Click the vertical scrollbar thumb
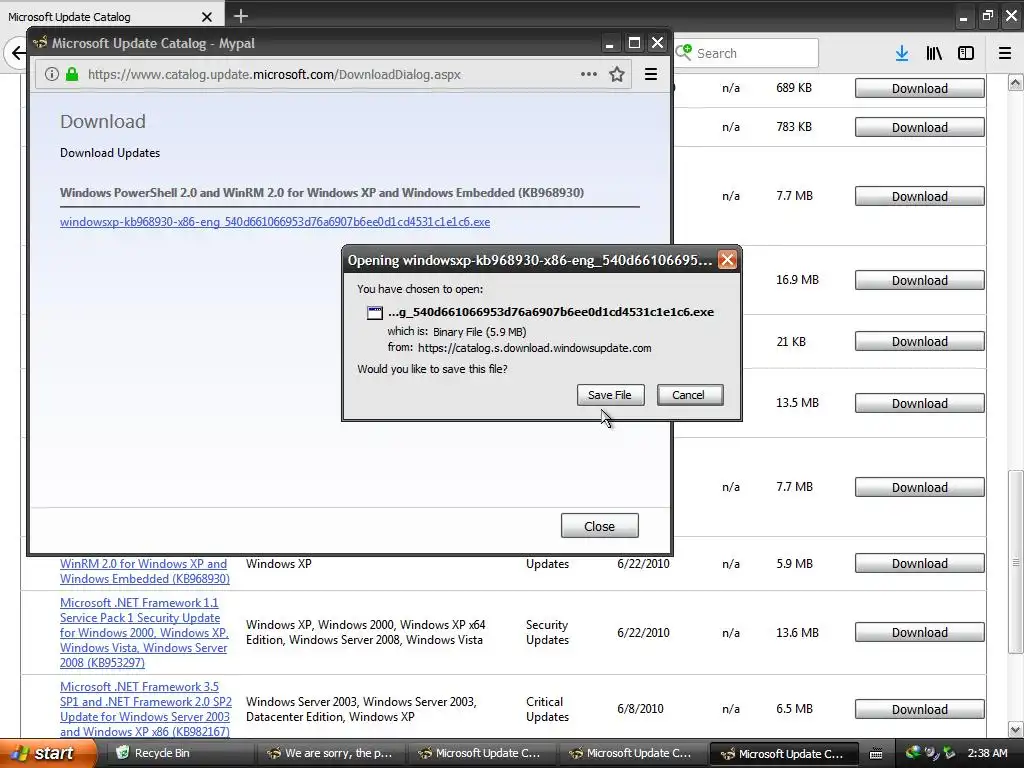 click(1015, 562)
